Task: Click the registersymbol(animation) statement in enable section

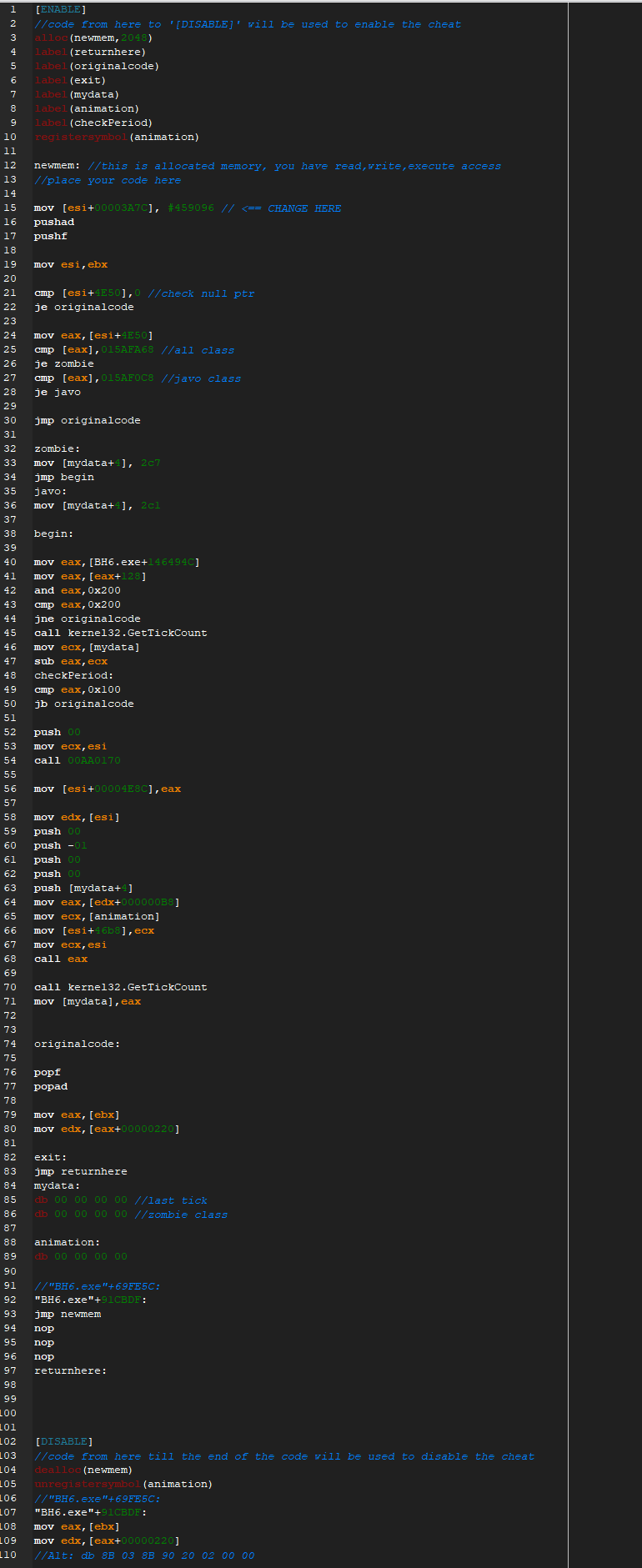Action: (116, 138)
